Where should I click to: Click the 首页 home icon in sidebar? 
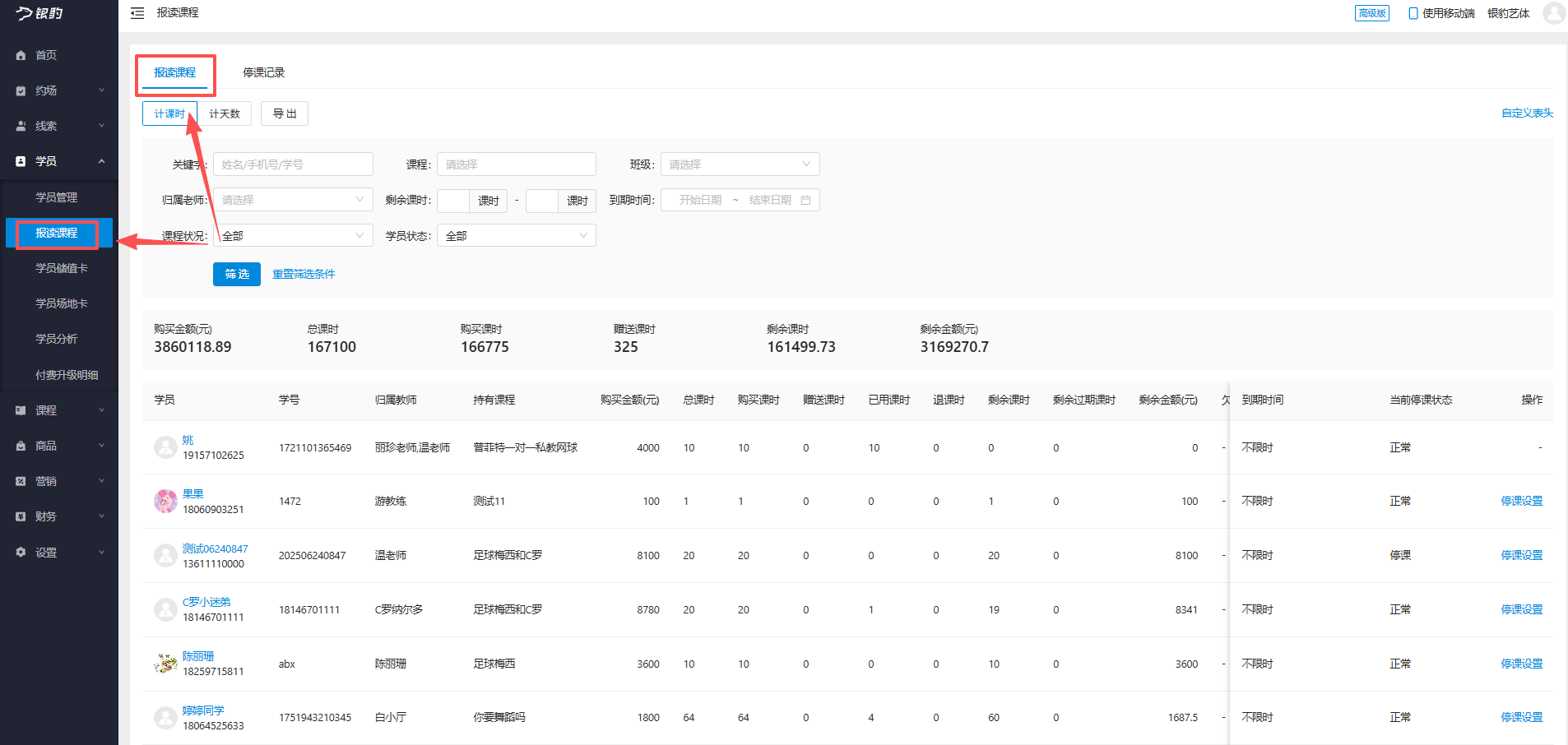pyautogui.click(x=21, y=55)
